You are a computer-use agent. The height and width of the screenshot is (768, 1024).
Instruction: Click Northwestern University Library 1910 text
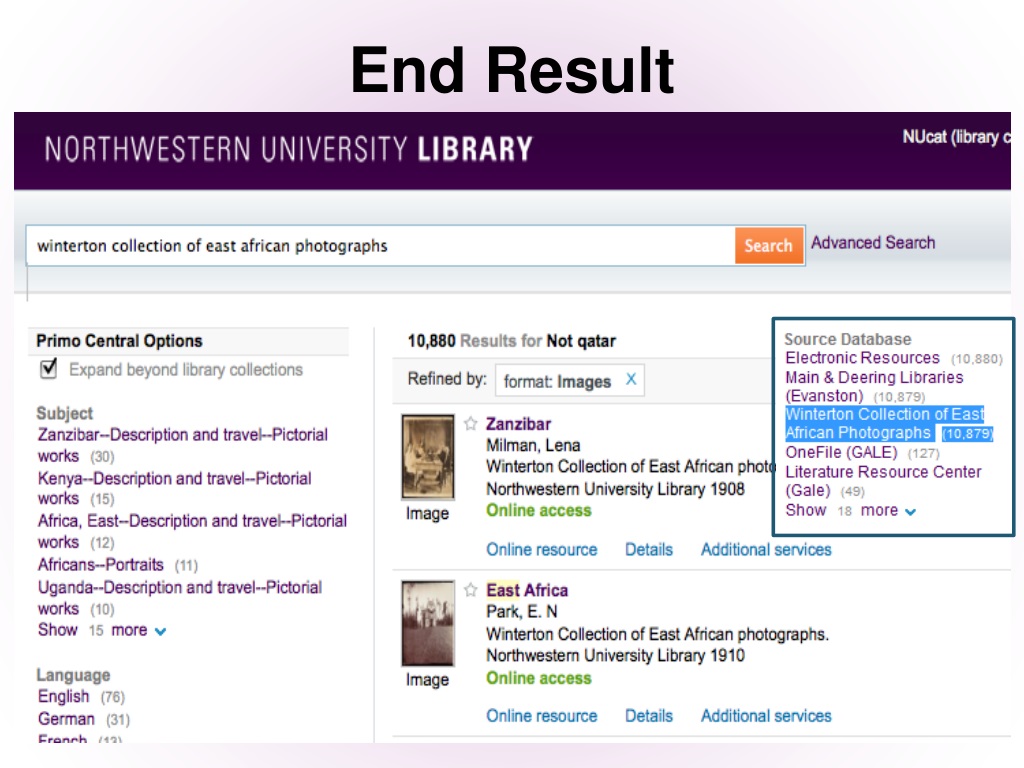tap(615, 656)
